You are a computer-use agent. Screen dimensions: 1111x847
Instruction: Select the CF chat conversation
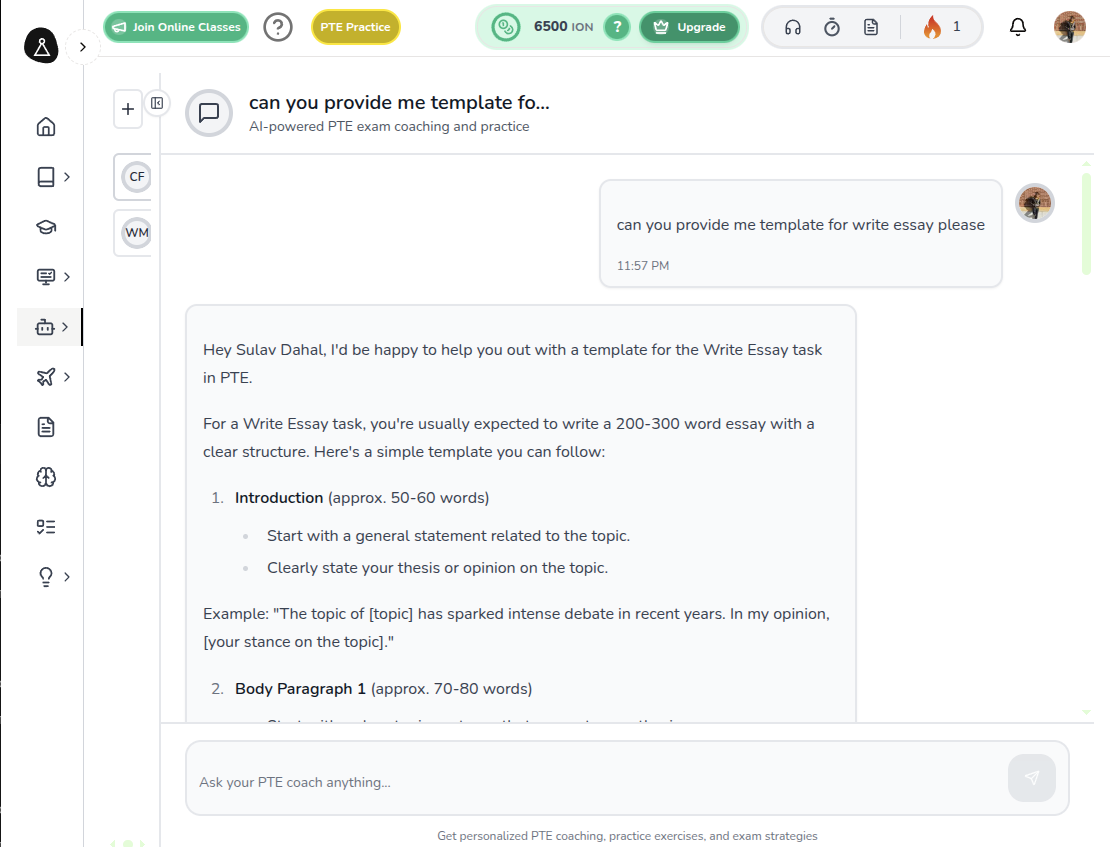137,177
